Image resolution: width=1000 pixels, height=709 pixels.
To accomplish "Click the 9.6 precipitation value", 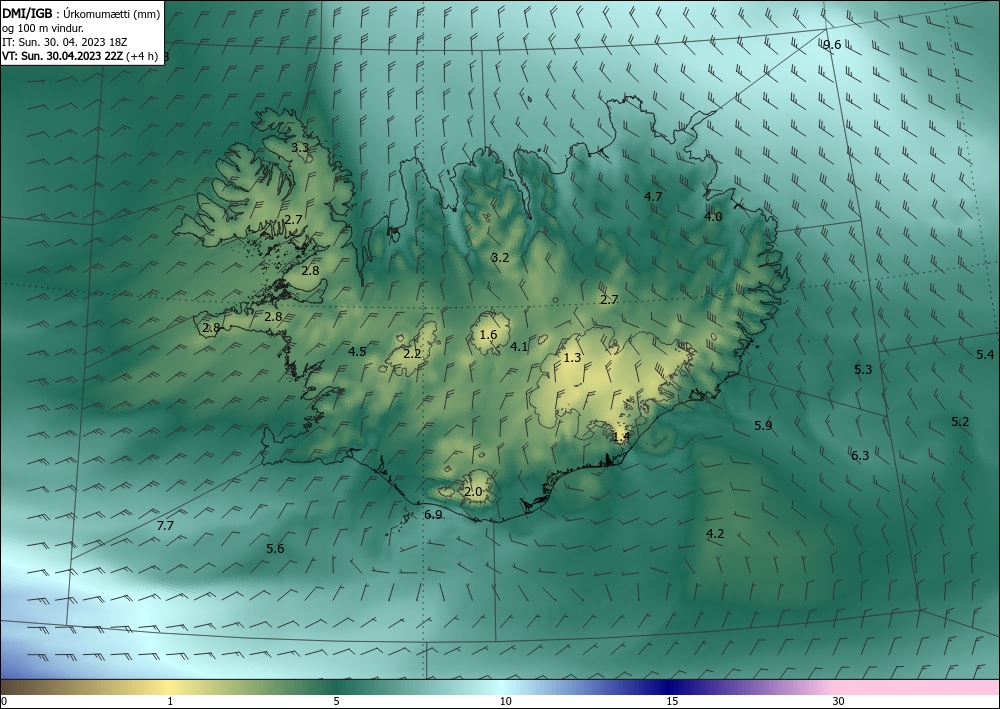I will [832, 45].
